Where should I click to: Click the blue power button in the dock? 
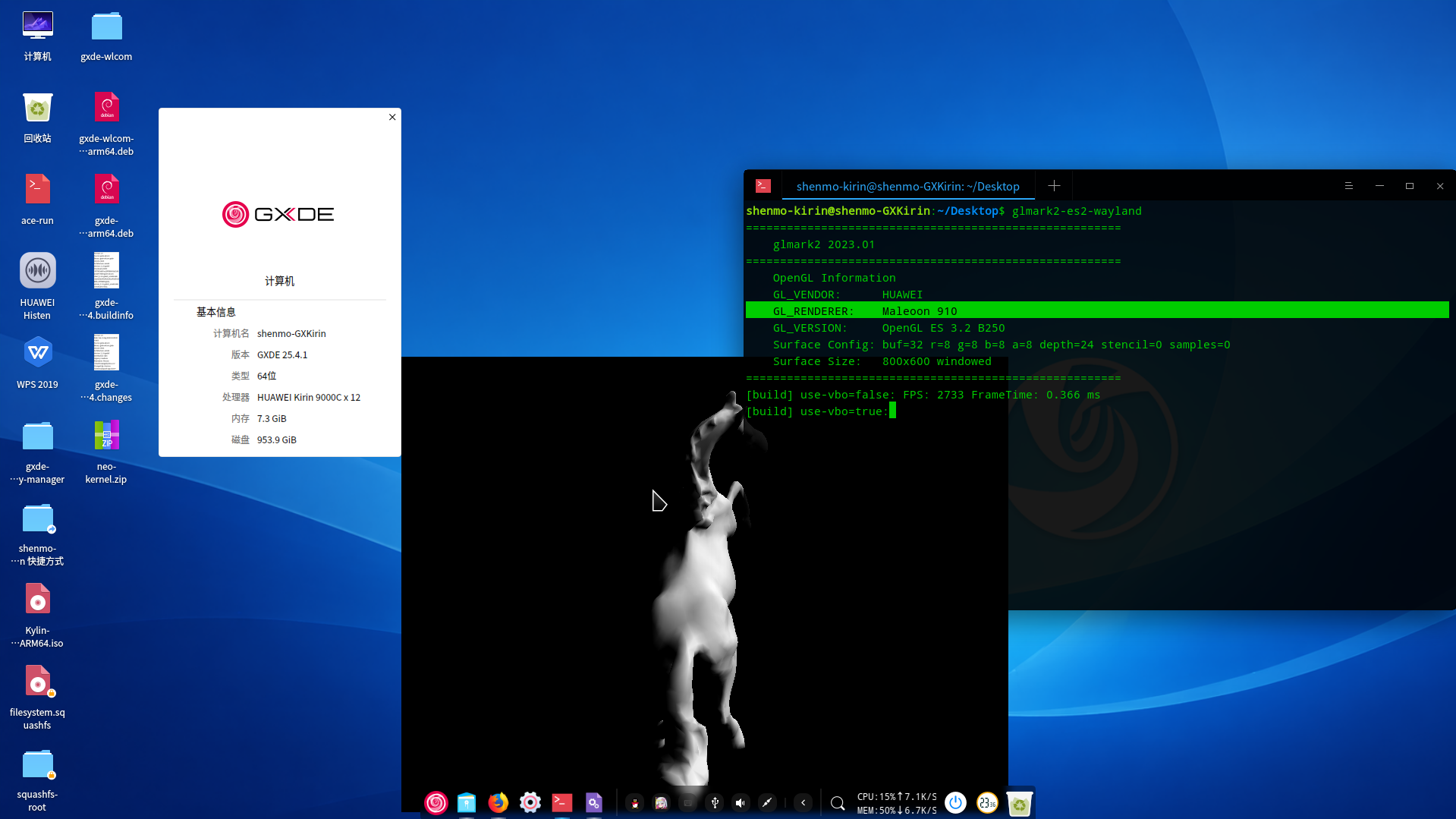tap(956, 802)
